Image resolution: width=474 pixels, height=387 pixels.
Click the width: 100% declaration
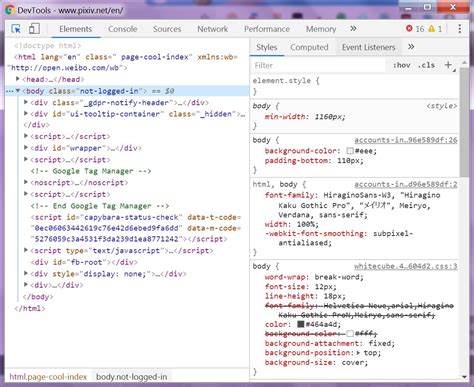coord(292,224)
